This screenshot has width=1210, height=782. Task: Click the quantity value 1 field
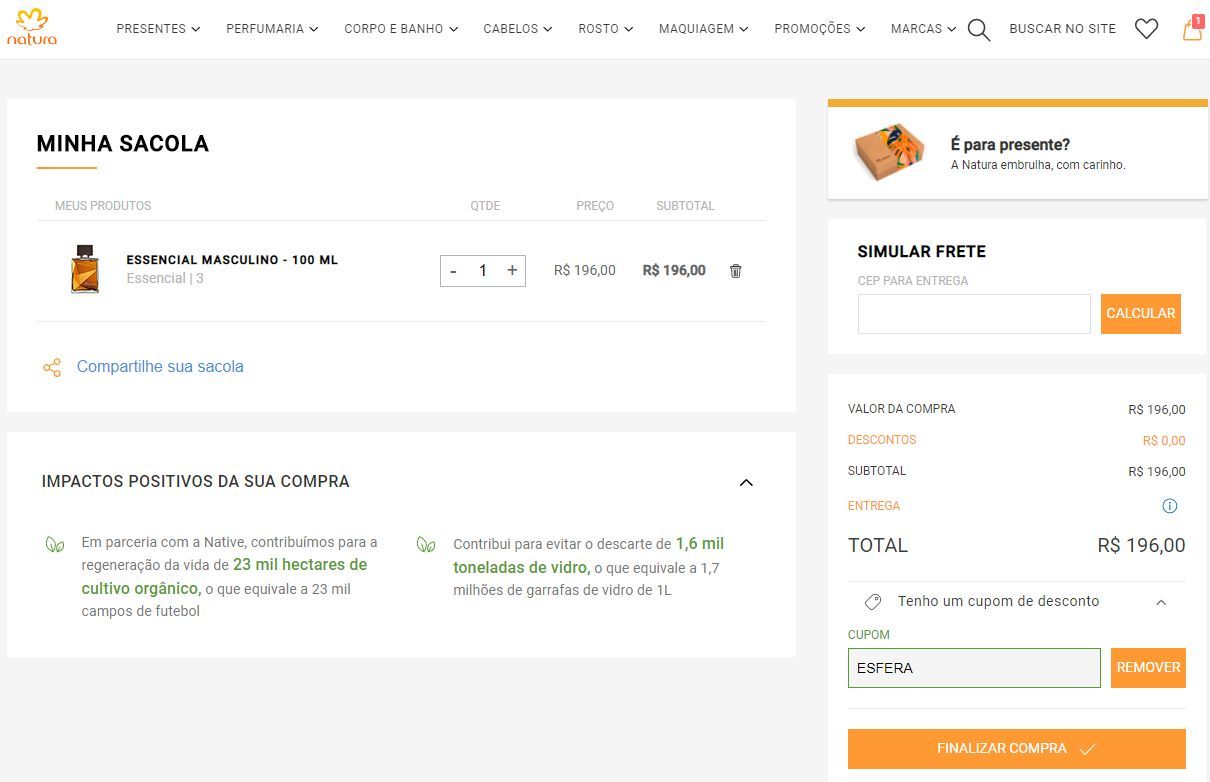(483, 271)
